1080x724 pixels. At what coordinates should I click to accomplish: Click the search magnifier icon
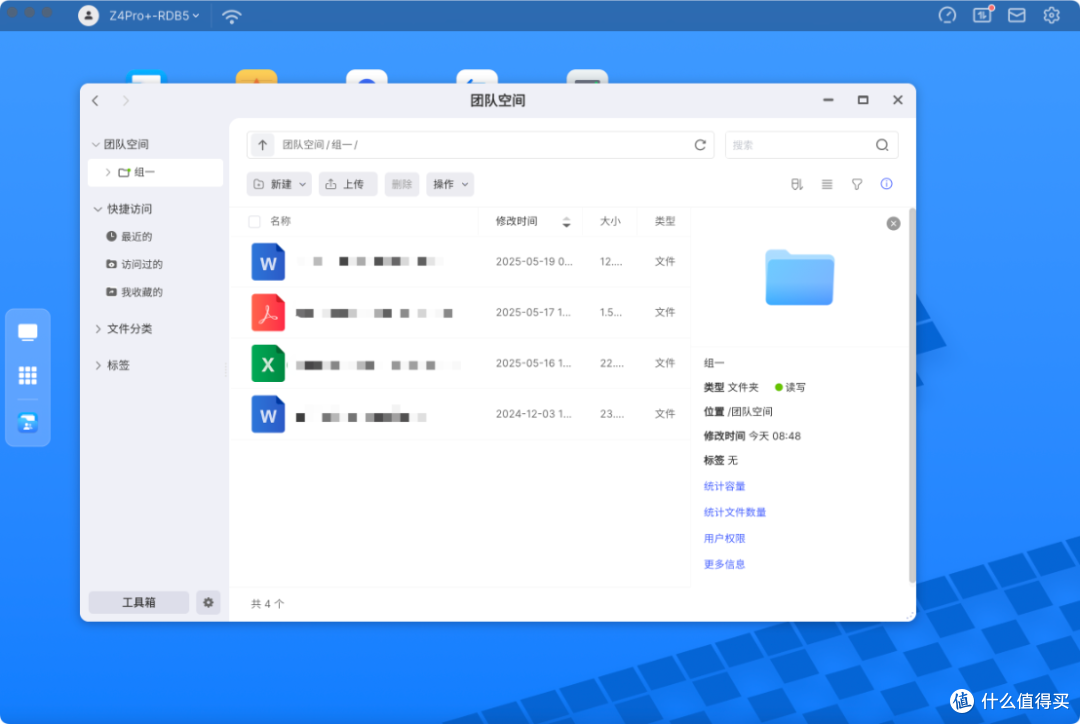[x=882, y=145]
